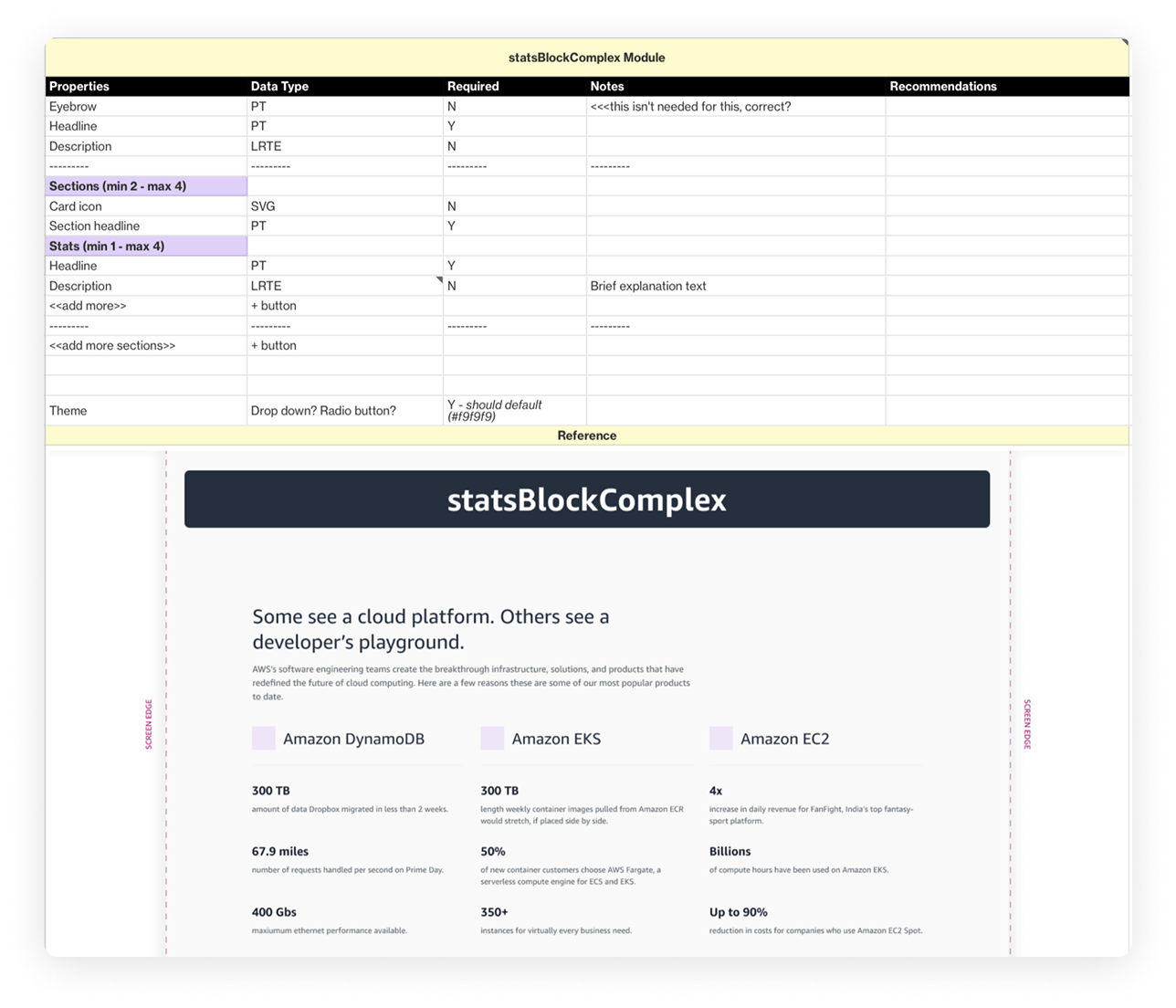
Task: Select the PT cell in Section headline row
Action: tap(345, 226)
